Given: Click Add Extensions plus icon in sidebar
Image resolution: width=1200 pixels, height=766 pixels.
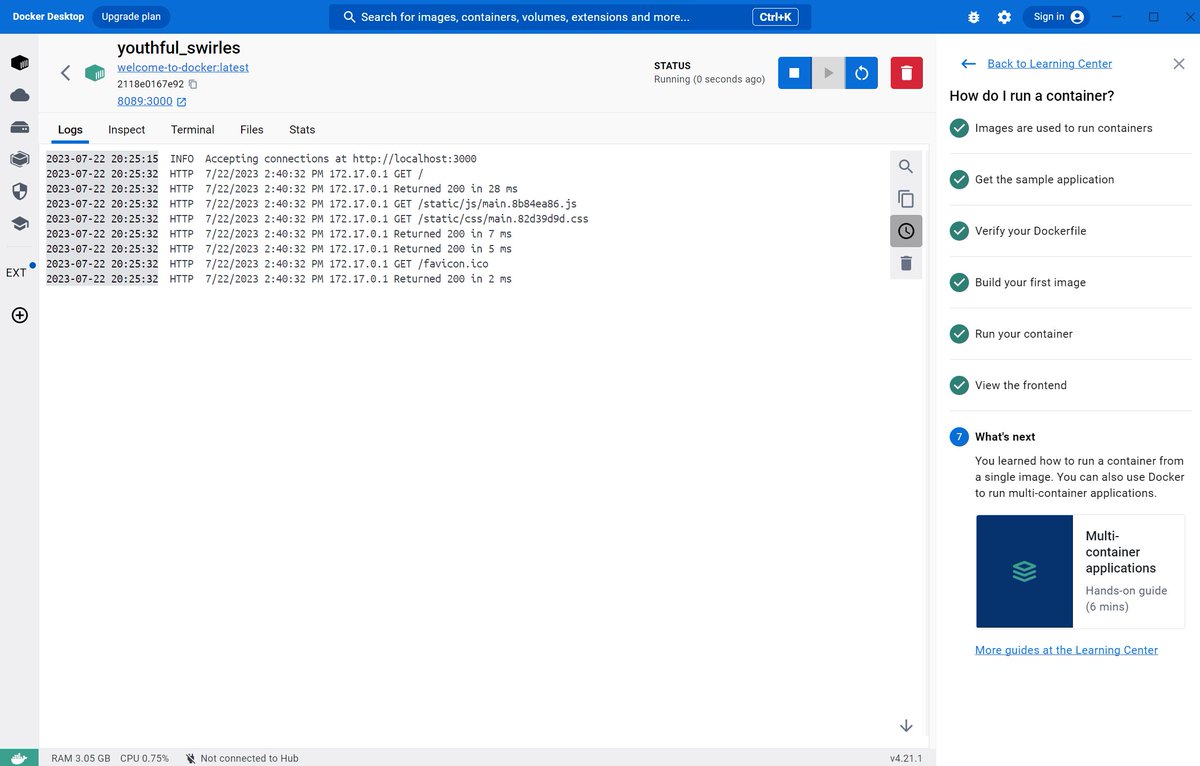Looking at the screenshot, I should coord(19,315).
